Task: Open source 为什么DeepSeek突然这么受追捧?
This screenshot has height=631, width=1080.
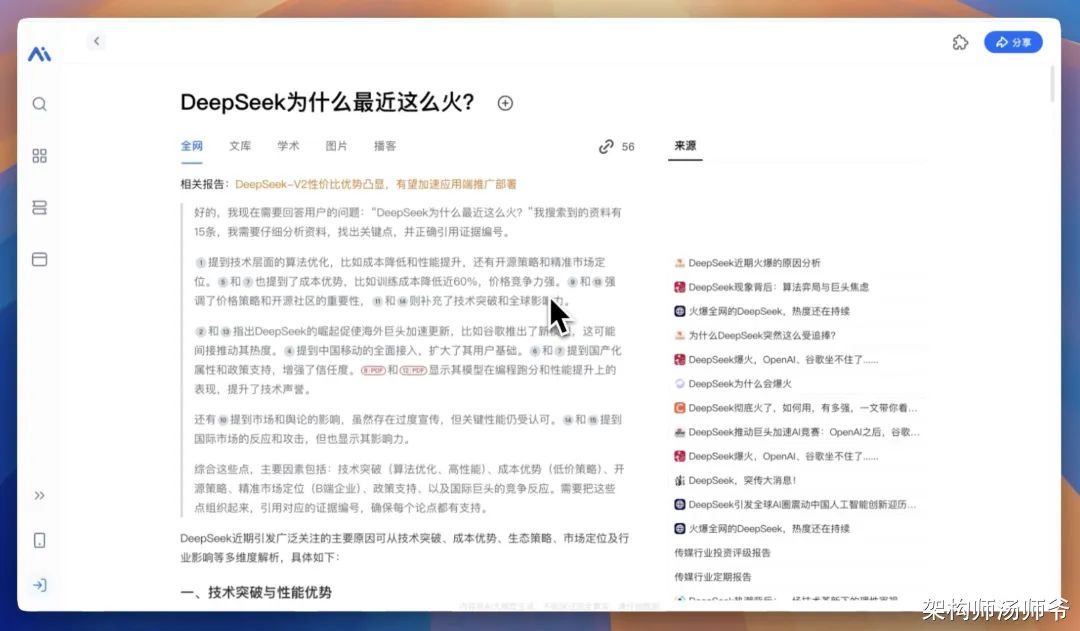Action: (762, 336)
